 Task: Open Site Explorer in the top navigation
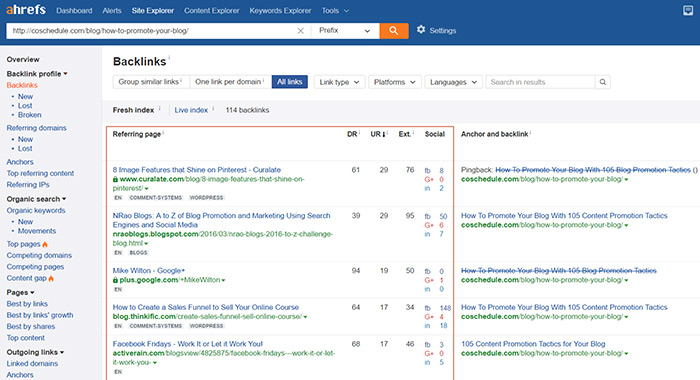tap(153, 10)
